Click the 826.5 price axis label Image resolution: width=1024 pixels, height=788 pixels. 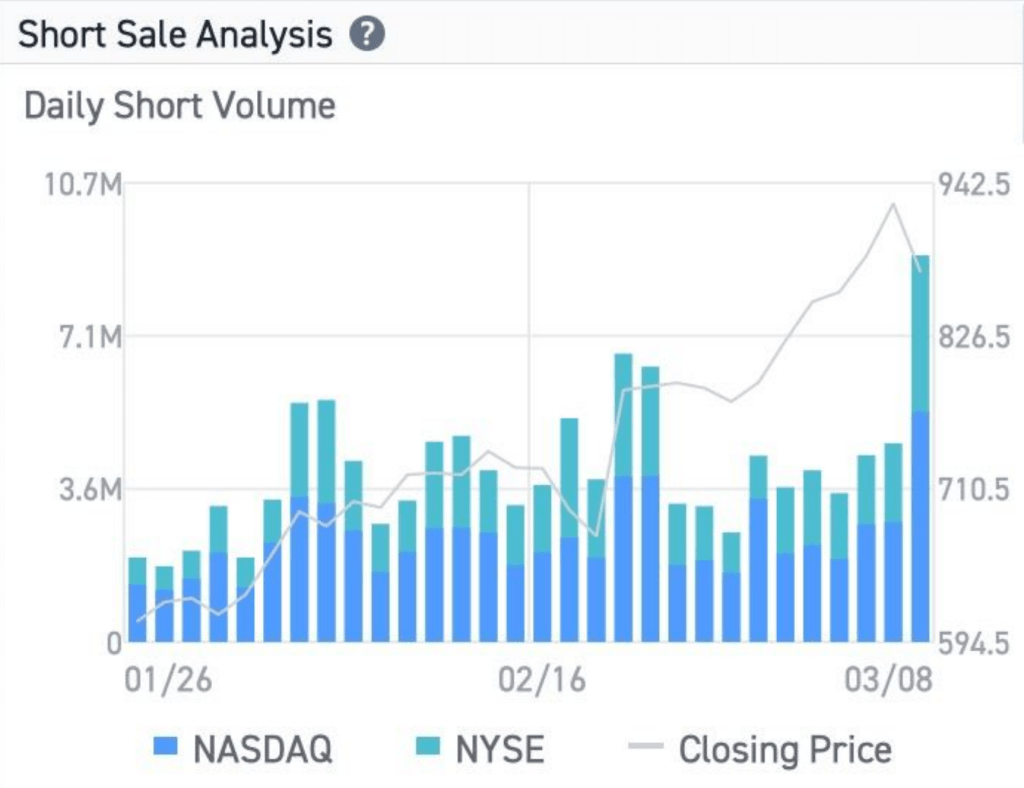pos(975,338)
